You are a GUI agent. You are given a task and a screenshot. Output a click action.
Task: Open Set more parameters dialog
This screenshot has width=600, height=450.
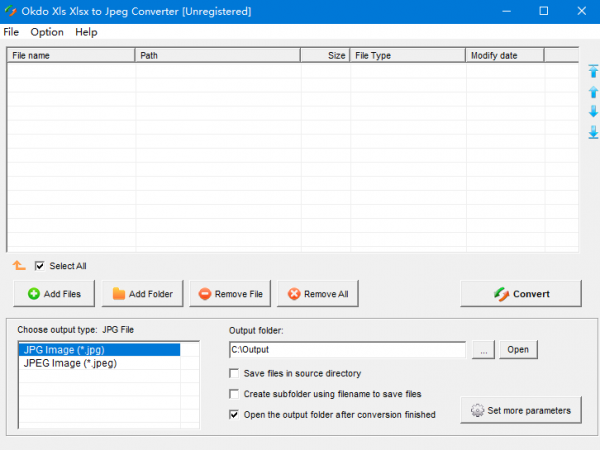[x=521, y=410]
